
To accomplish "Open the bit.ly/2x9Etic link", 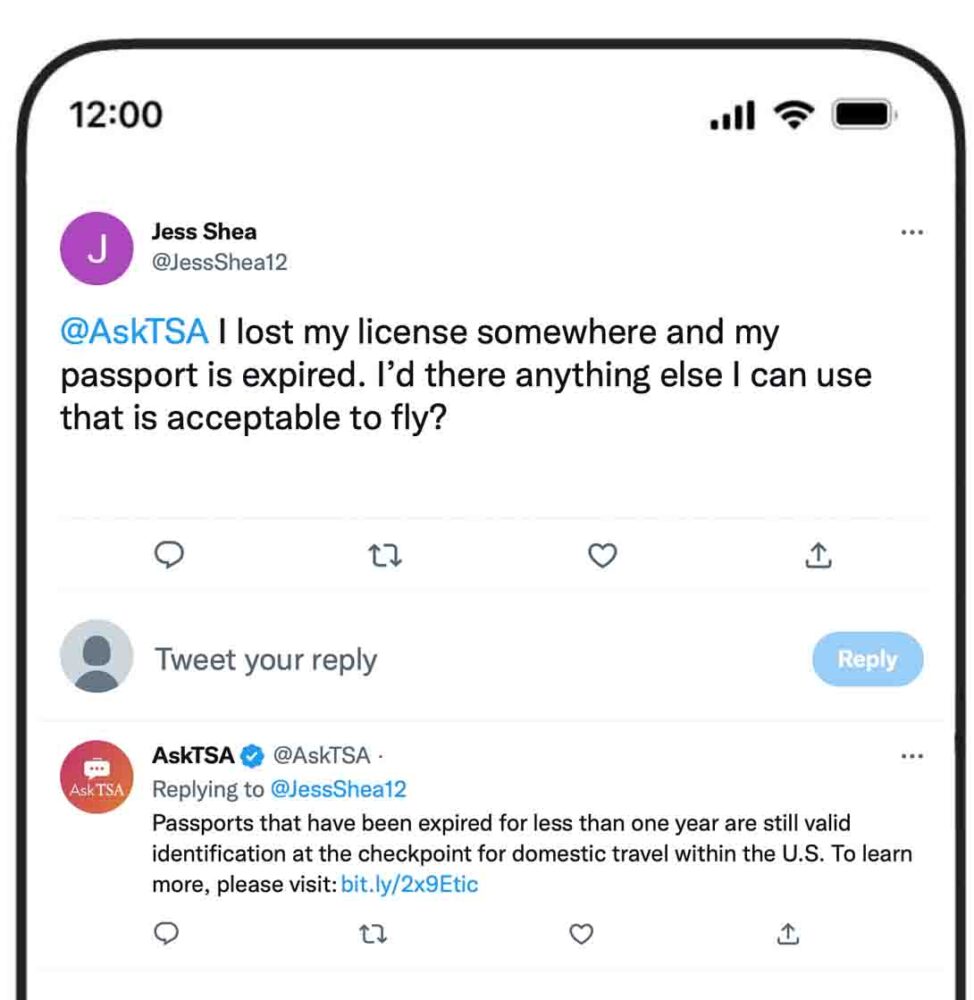I will (x=409, y=885).
